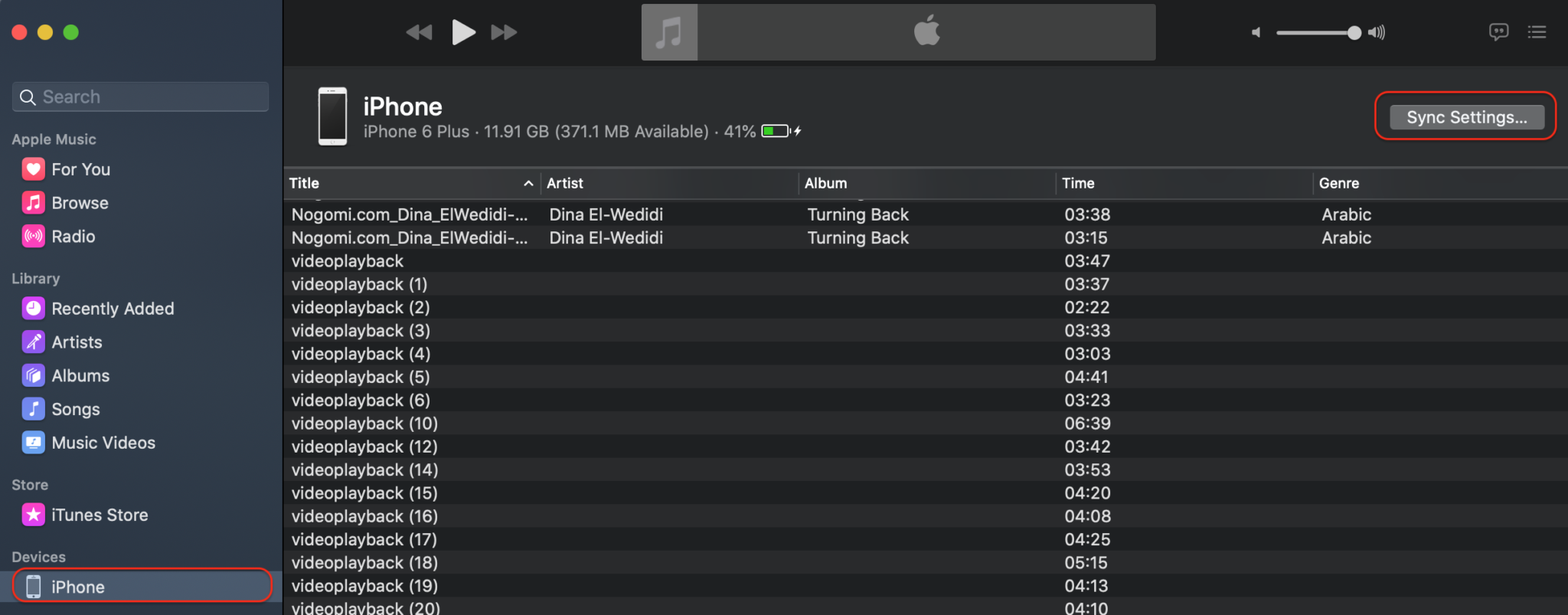1568x615 pixels.
Task: Open the Browse section
Action: click(80, 203)
